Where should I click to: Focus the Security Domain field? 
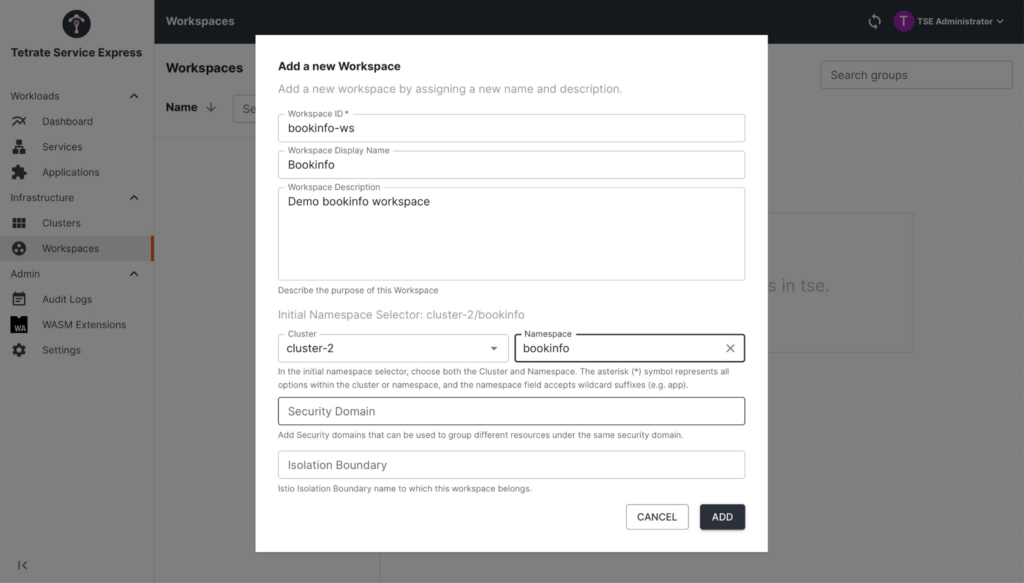(x=511, y=411)
